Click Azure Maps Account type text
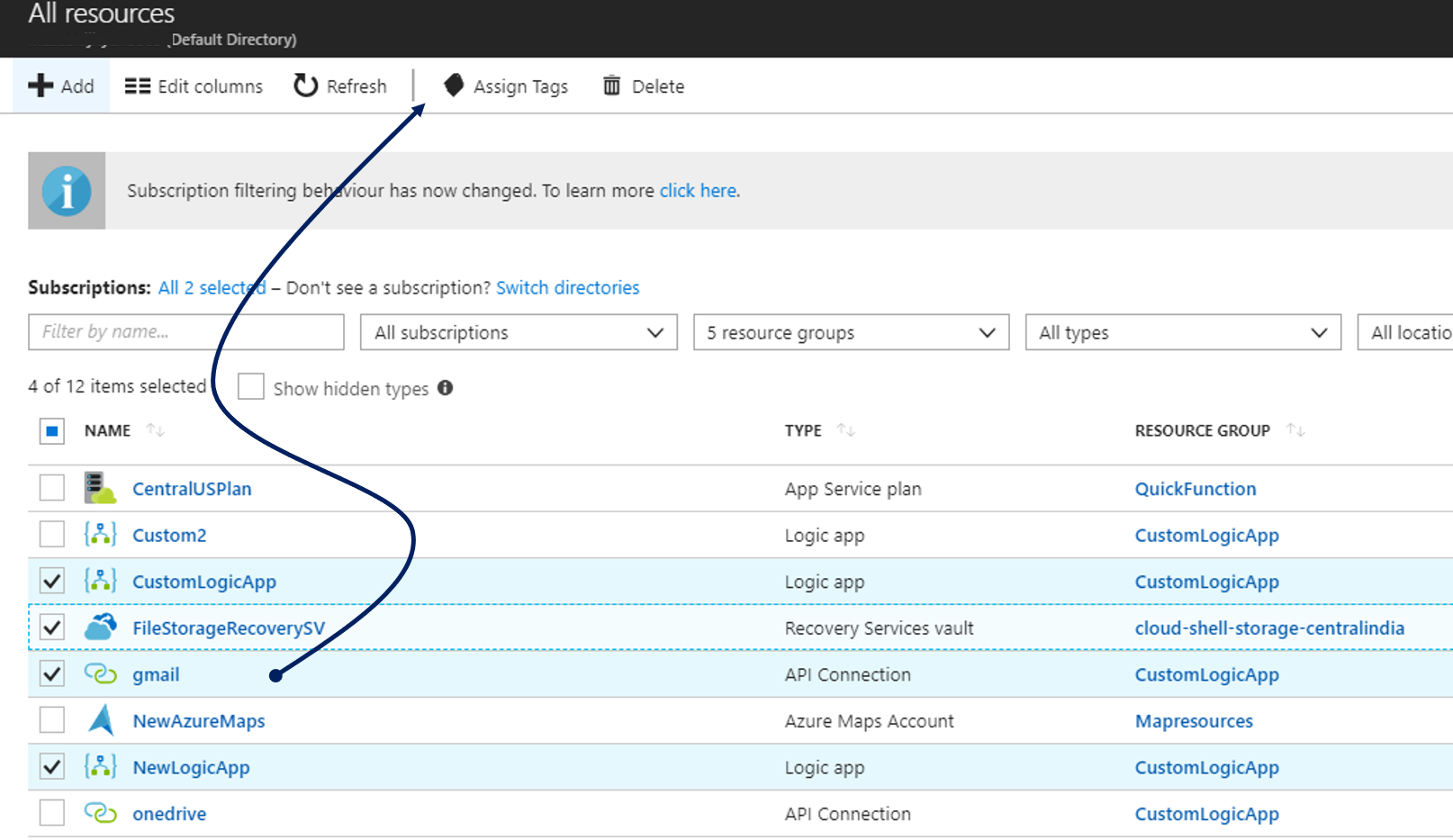This screenshot has width=1453, height=840. pyautogui.click(x=870, y=721)
